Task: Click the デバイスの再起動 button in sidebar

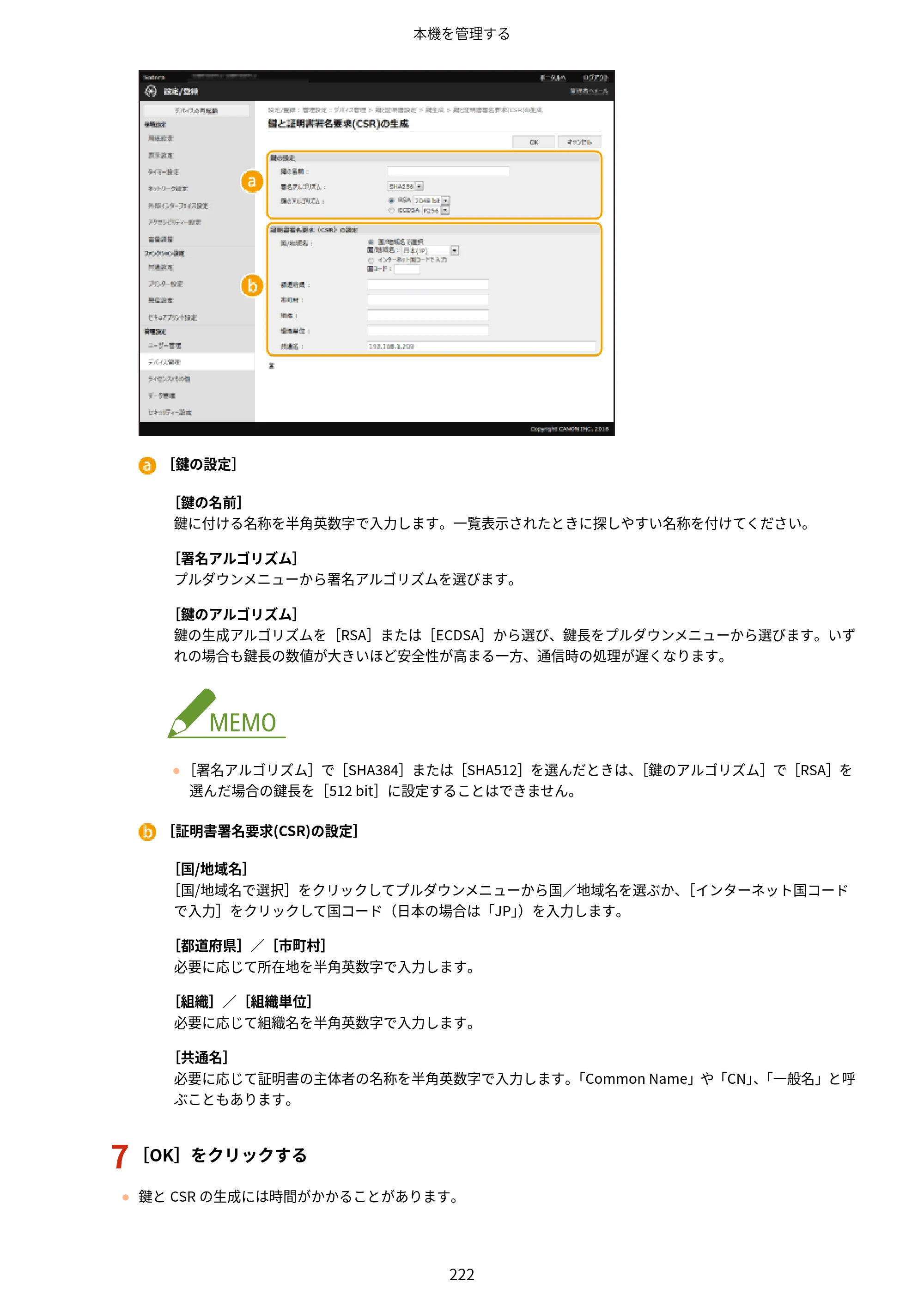Action: (x=196, y=111)
